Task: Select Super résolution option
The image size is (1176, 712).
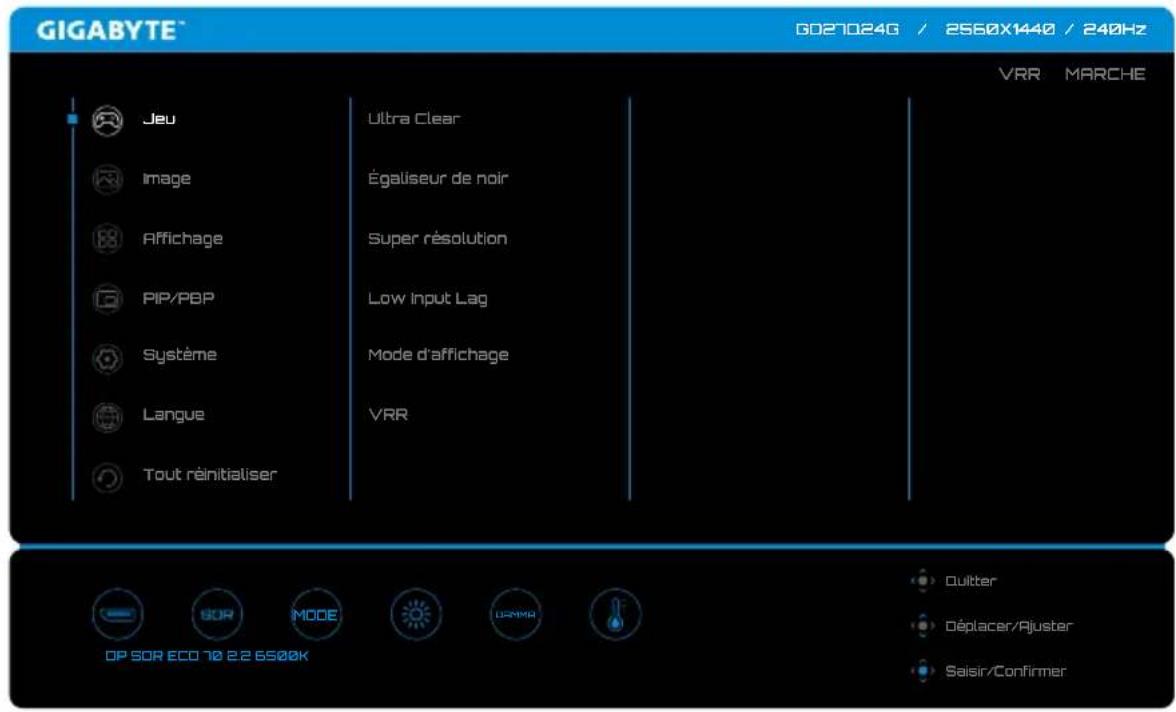Action: [437, 239]
